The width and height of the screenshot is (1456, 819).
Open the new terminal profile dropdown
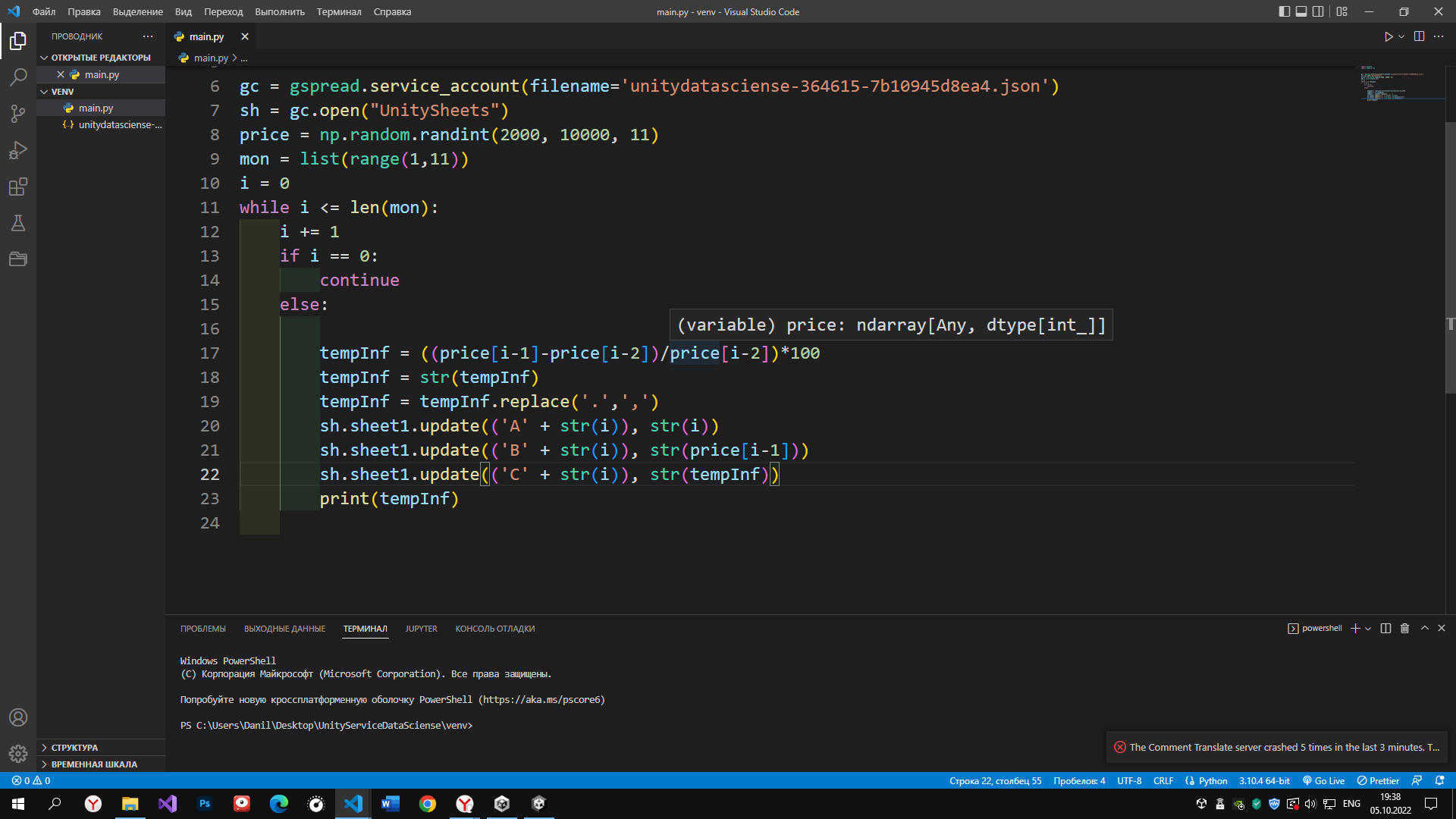[1368, 628]
